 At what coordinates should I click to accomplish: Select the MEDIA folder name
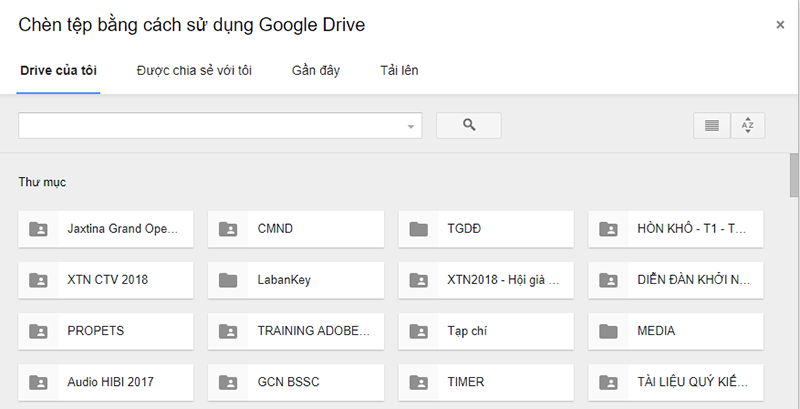tap(656, 331)
